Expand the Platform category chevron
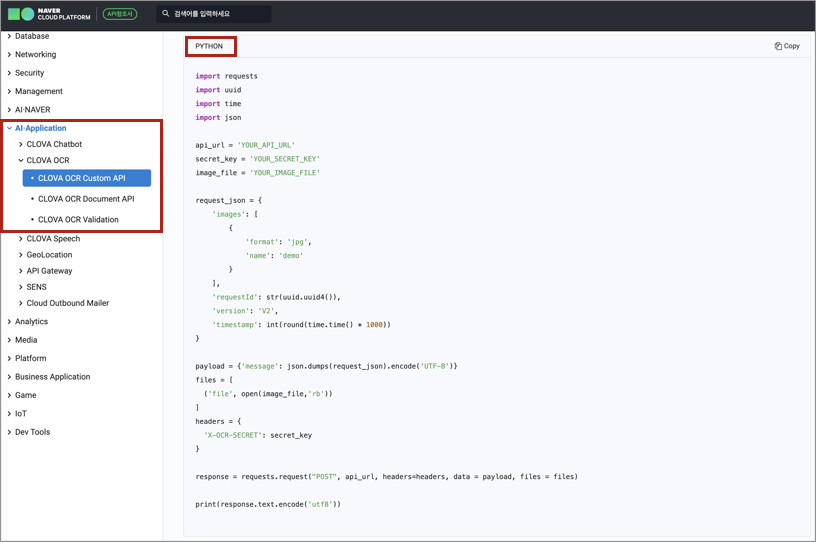Viewport: 816px width, 542px height. click(9, 358)
